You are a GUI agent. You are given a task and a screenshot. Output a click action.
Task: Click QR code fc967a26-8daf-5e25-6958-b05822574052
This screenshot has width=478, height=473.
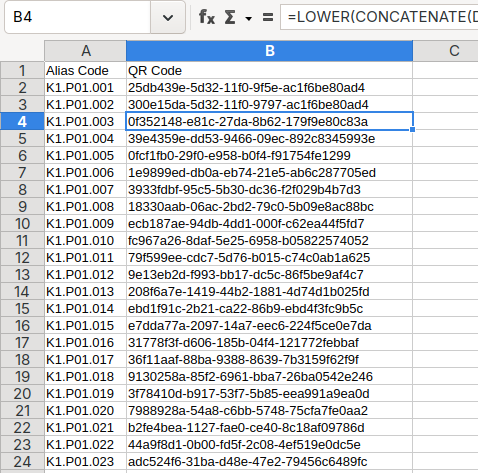270,241
